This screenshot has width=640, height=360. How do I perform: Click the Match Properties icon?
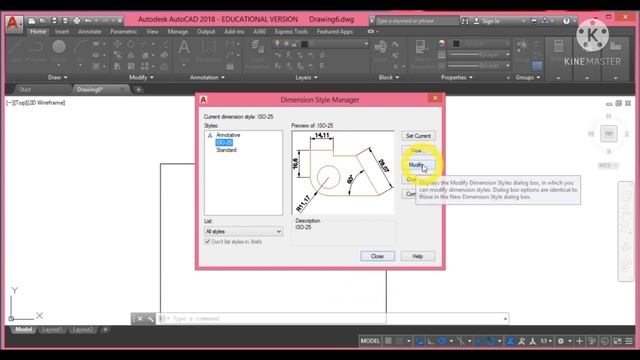point(421,52)
